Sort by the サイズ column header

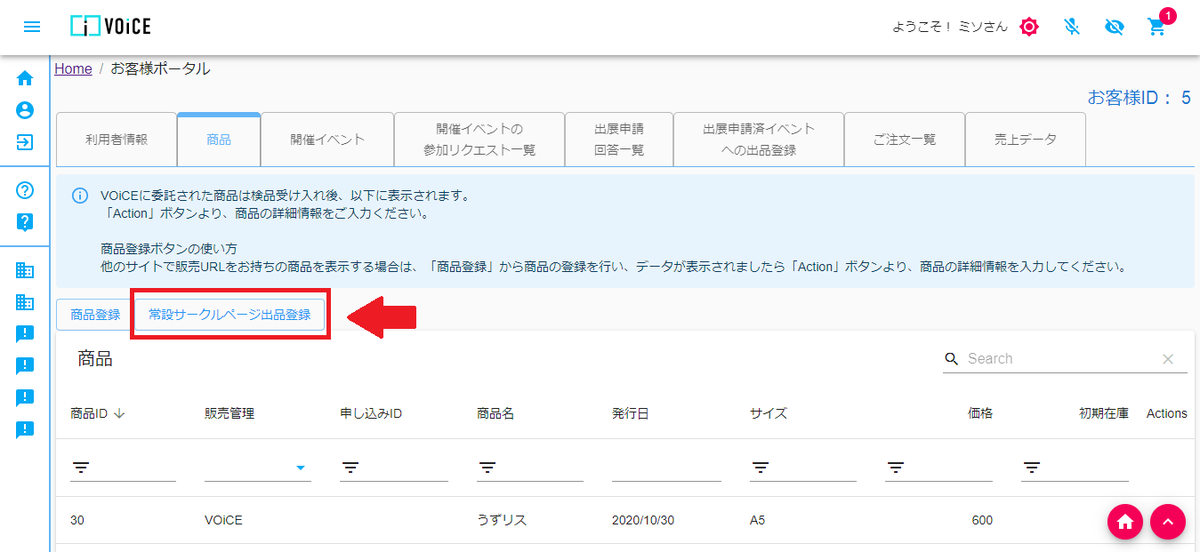coord(768,413)
